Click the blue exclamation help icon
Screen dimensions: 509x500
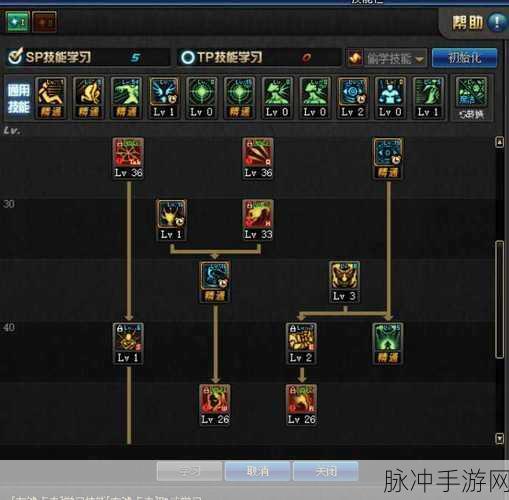pos(497,23)
